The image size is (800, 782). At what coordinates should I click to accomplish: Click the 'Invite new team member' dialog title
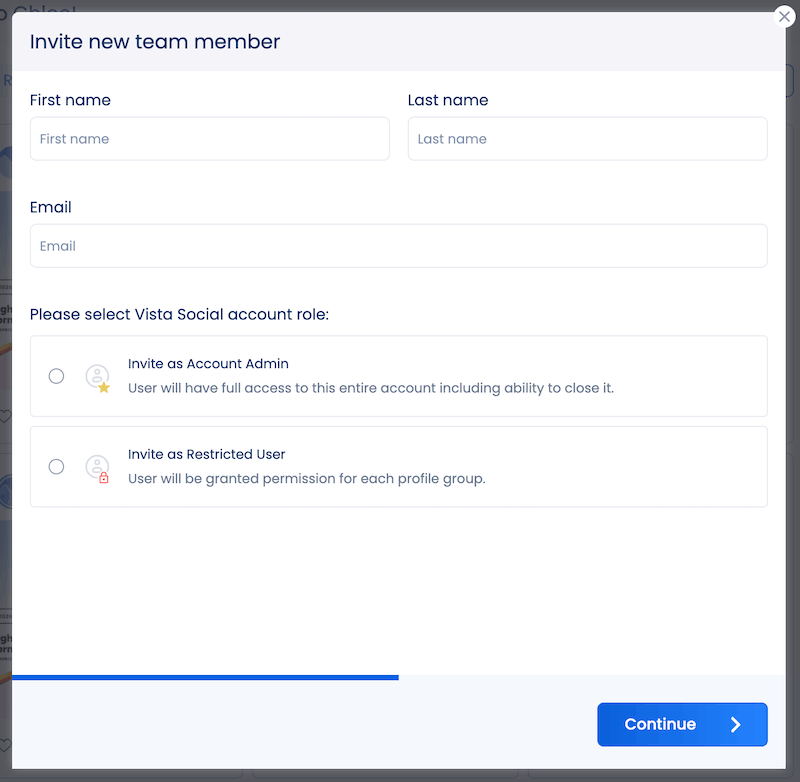pyautogui.click(x=154, y=42)
